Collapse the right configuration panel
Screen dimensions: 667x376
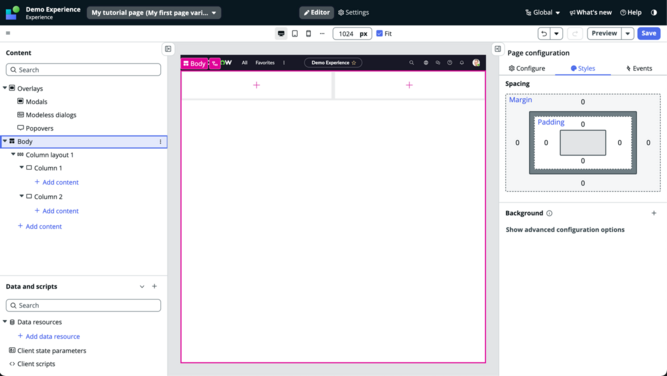tap(498, 49)
